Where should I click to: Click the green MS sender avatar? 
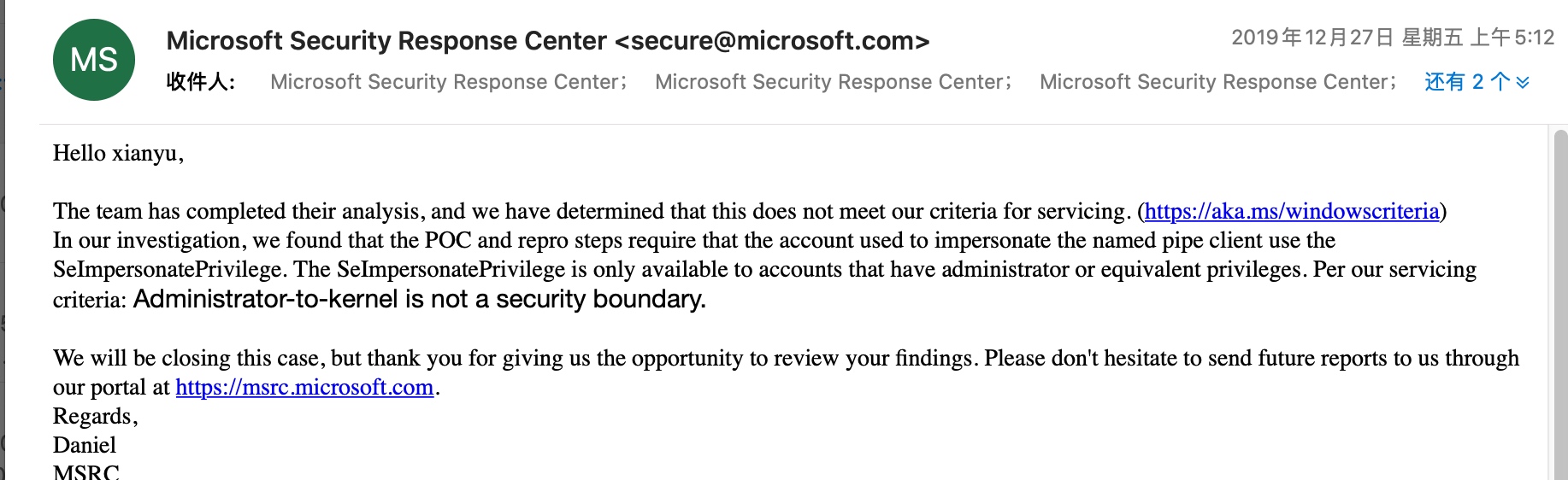click(94, 60)
